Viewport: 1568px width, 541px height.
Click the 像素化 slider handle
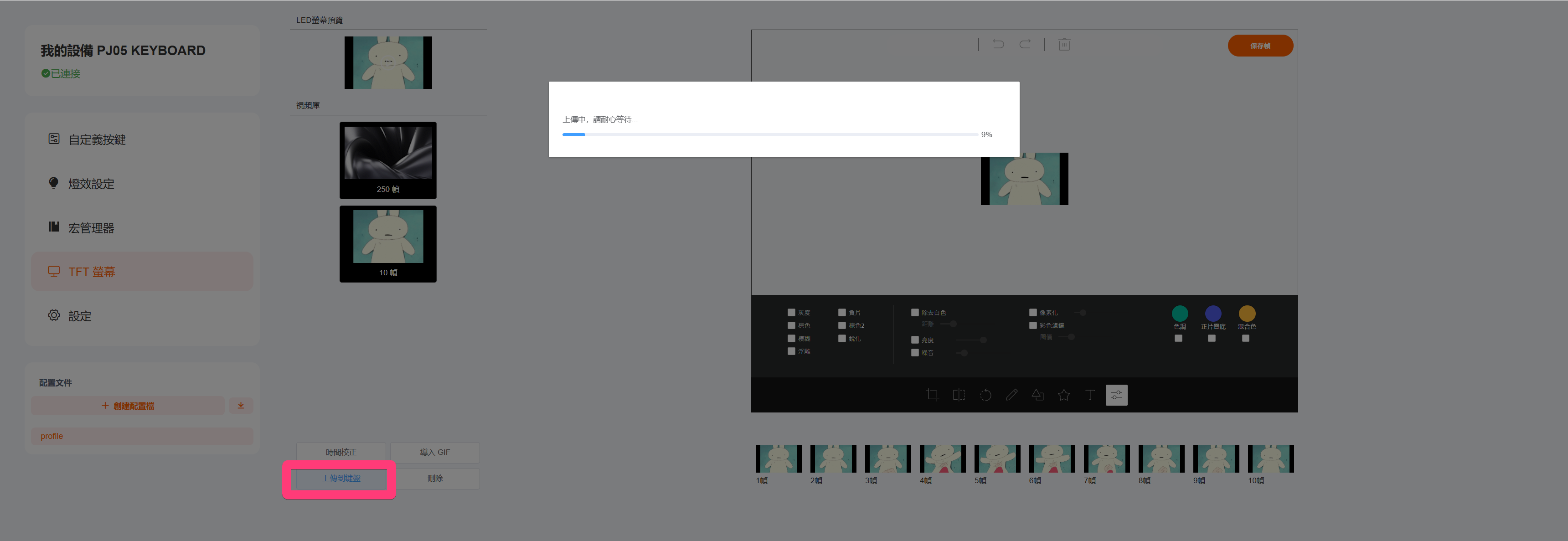pyautogui.click(x=1083, y=313)
